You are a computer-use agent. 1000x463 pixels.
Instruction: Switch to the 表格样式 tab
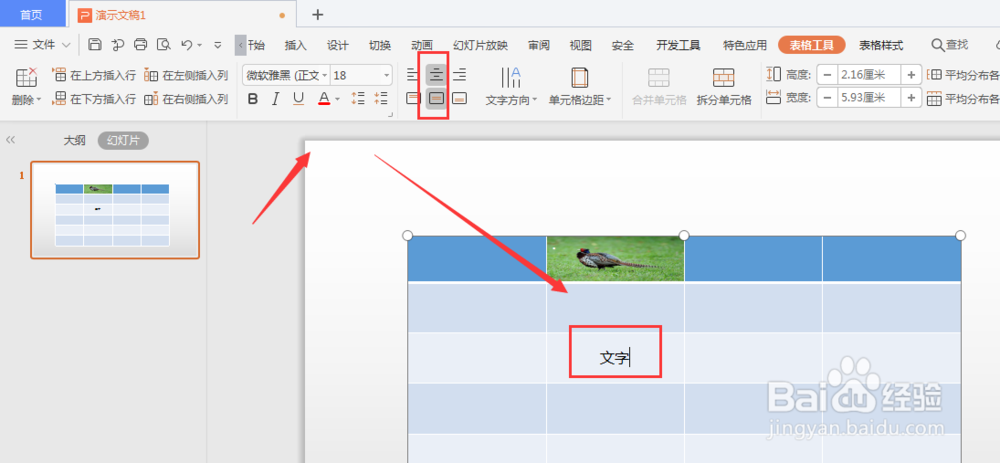click(881, 45)
